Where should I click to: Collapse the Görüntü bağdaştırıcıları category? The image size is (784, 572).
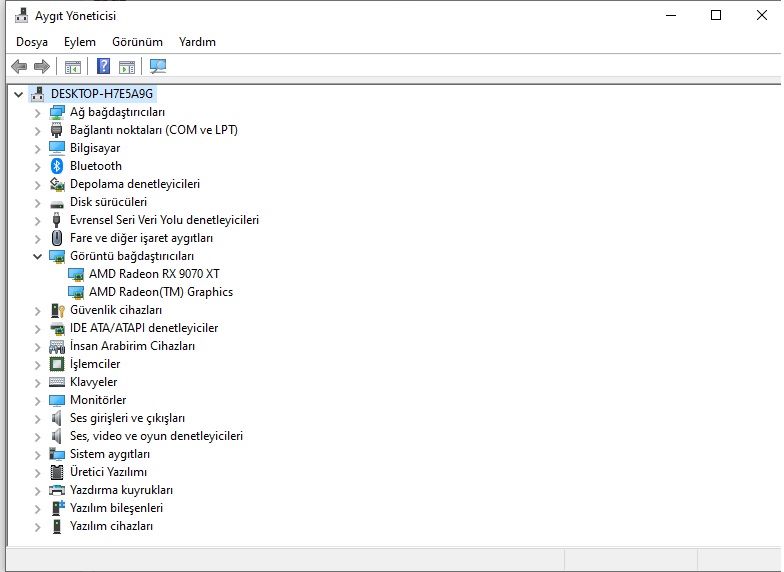[38, 256]
